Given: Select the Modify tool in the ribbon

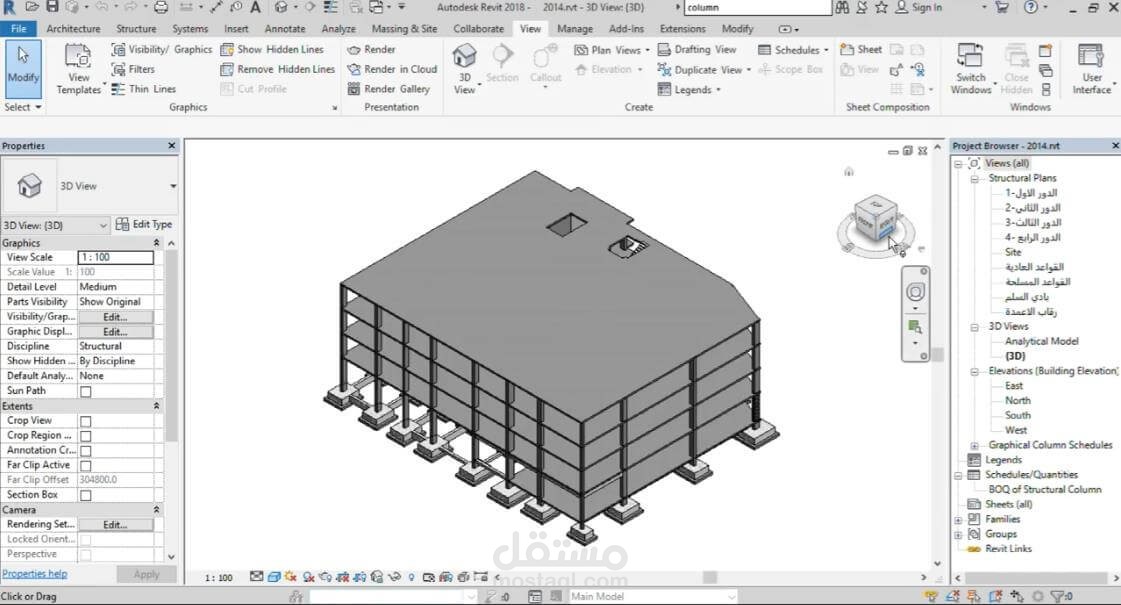Looking at the screenshot, I should click(23, 69).
